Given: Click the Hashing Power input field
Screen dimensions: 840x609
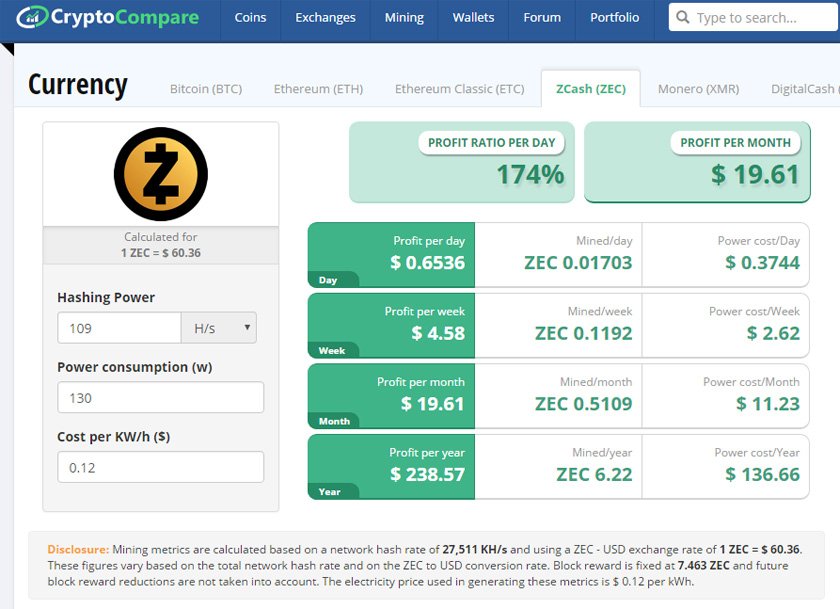Looking at the screenshot, I should click(118, 328).
